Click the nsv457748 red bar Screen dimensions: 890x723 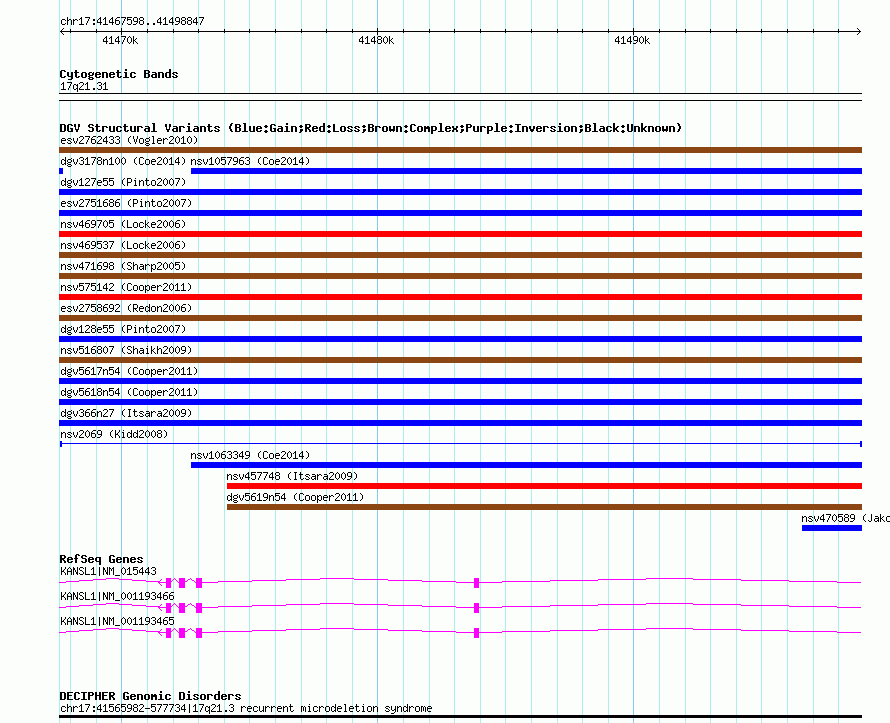click(x=543, y=486)
